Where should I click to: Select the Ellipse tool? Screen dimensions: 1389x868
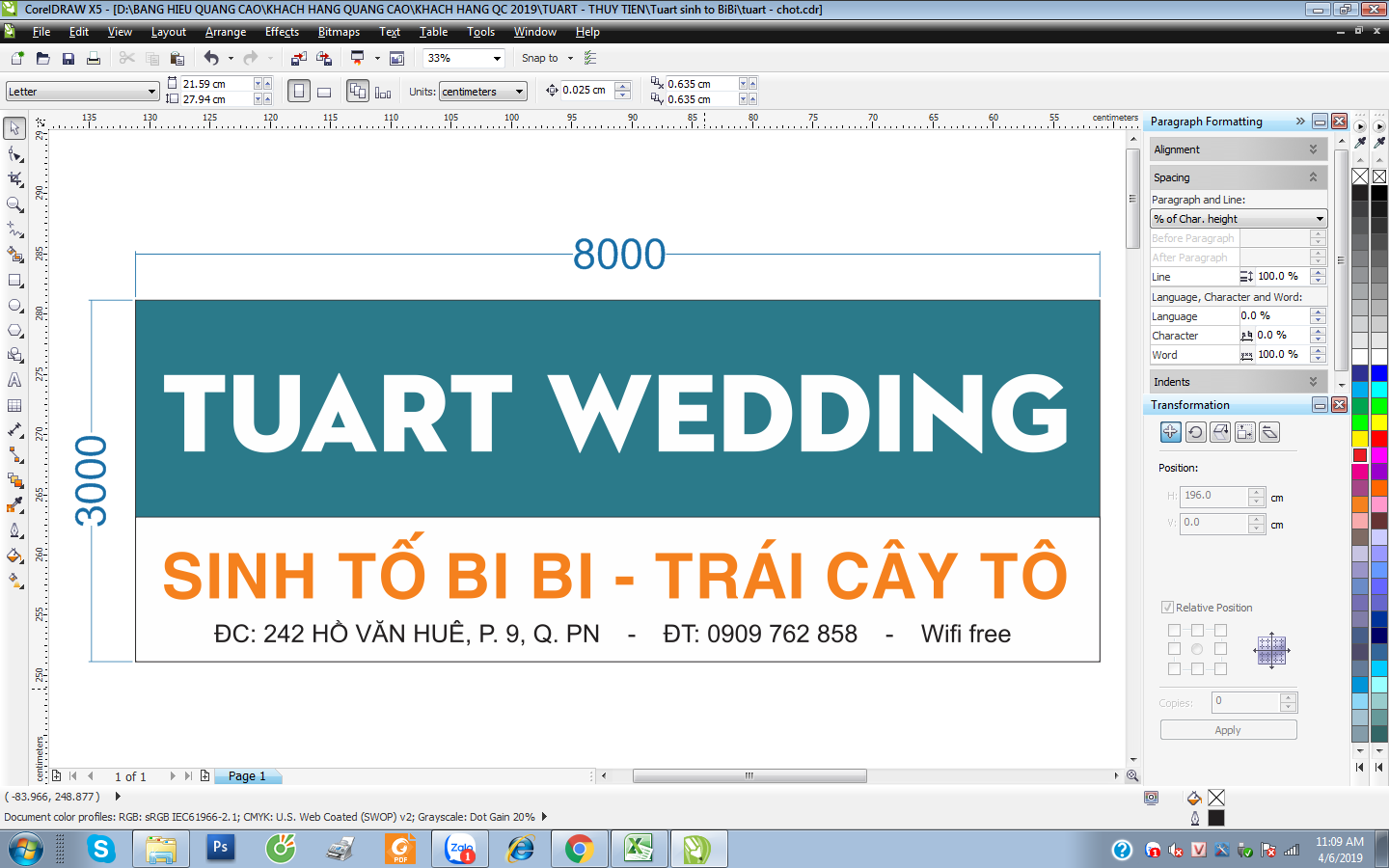click(x=15, y=305)
